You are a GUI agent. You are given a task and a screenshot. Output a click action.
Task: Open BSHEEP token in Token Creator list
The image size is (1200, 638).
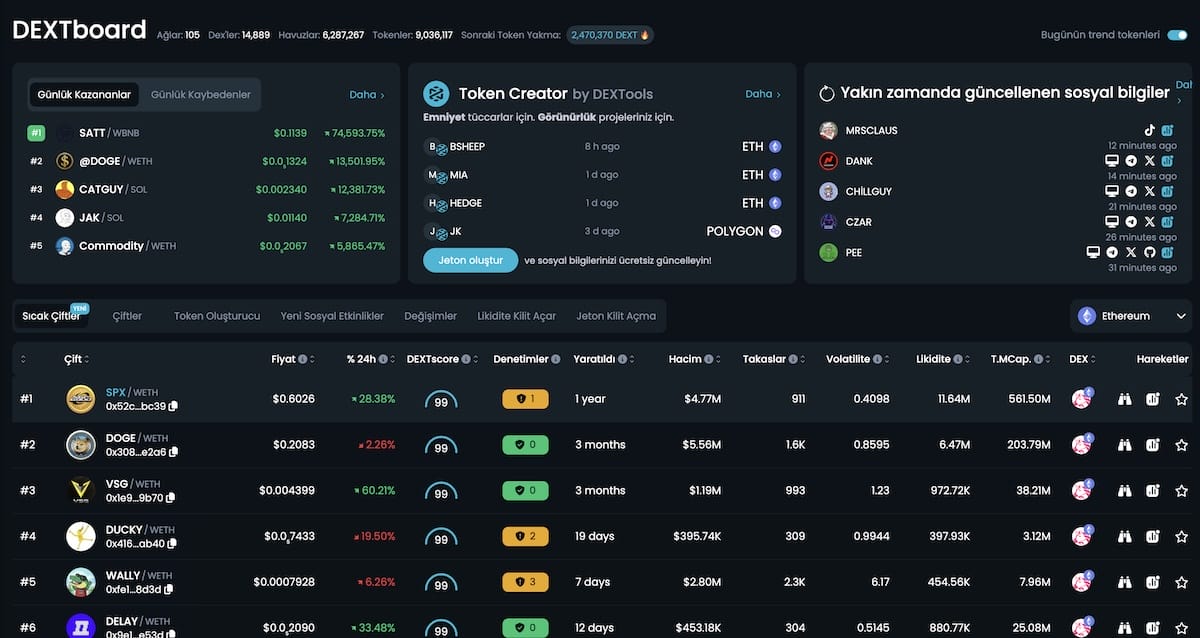(x=604, y=146)
